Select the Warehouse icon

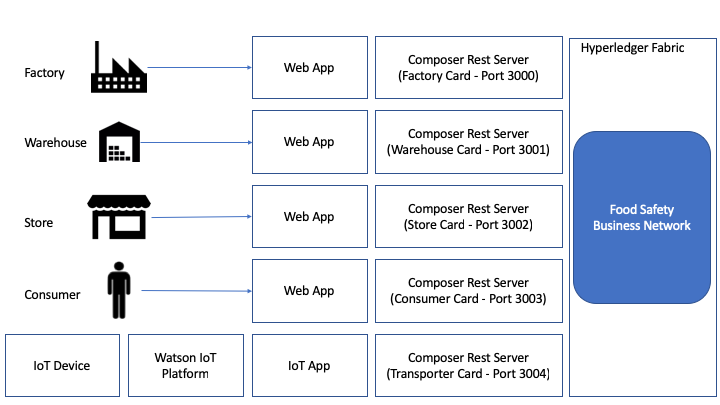119,142
